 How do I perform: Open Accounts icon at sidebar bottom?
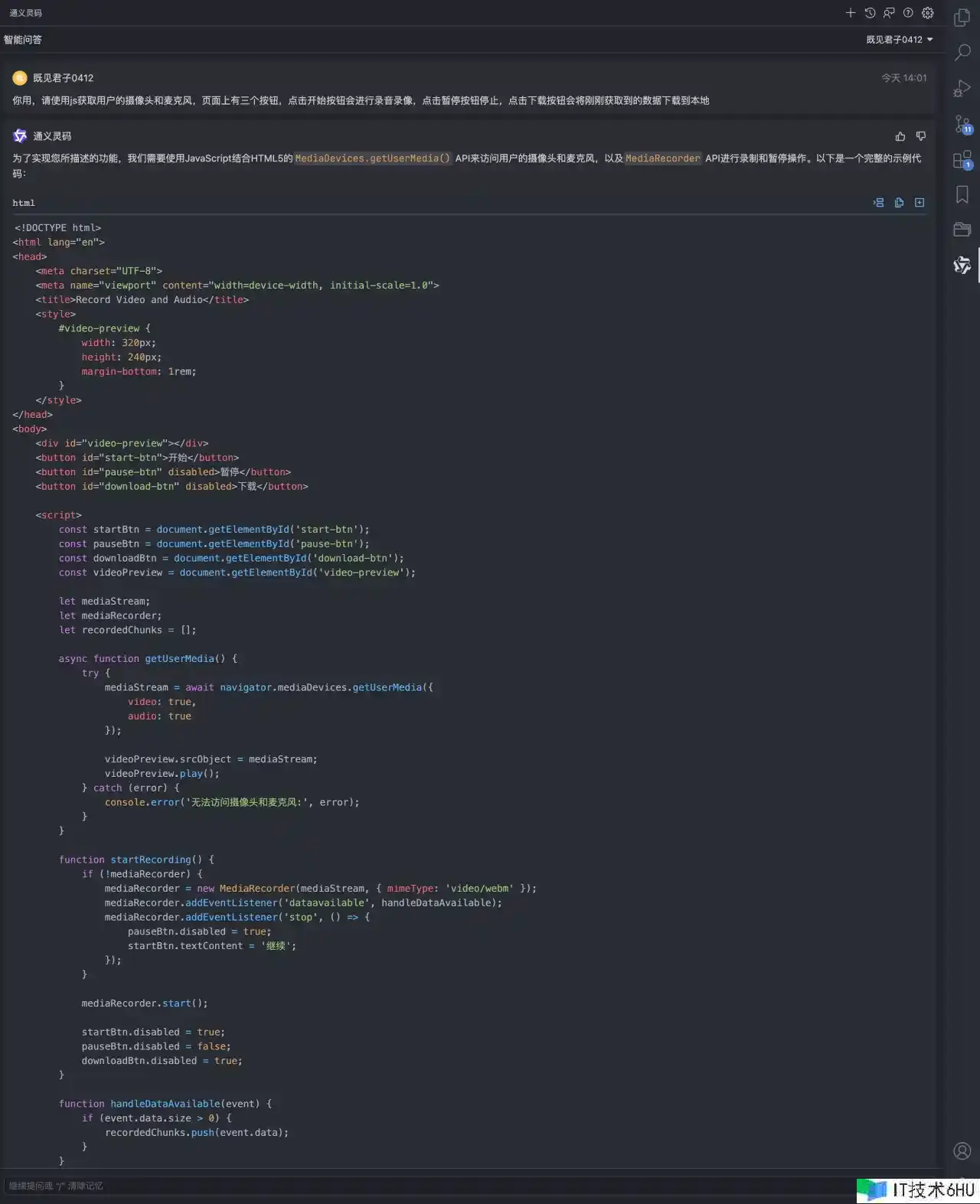coord(962,1150)
